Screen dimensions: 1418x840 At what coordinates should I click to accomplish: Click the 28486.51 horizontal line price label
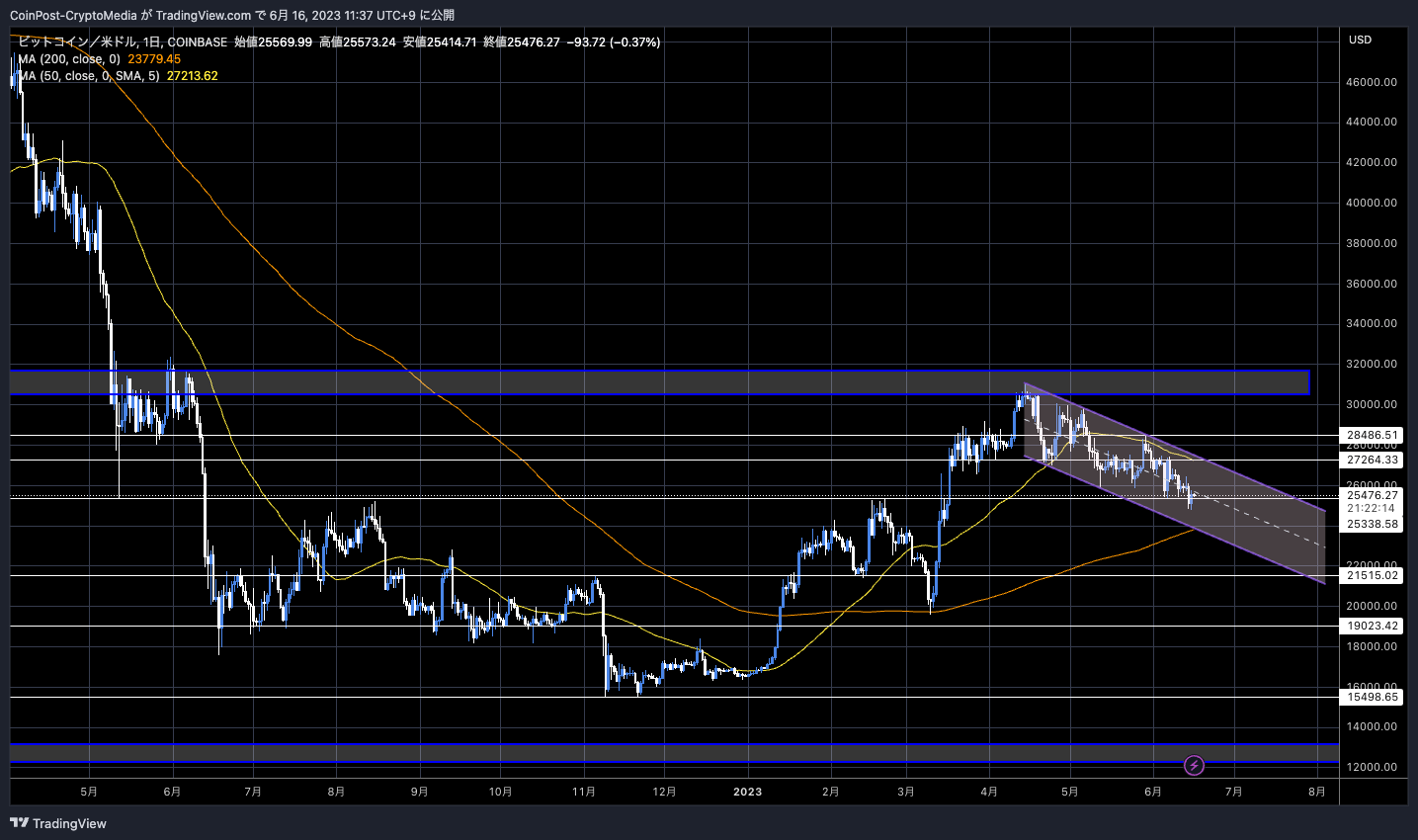(1373, 435)
